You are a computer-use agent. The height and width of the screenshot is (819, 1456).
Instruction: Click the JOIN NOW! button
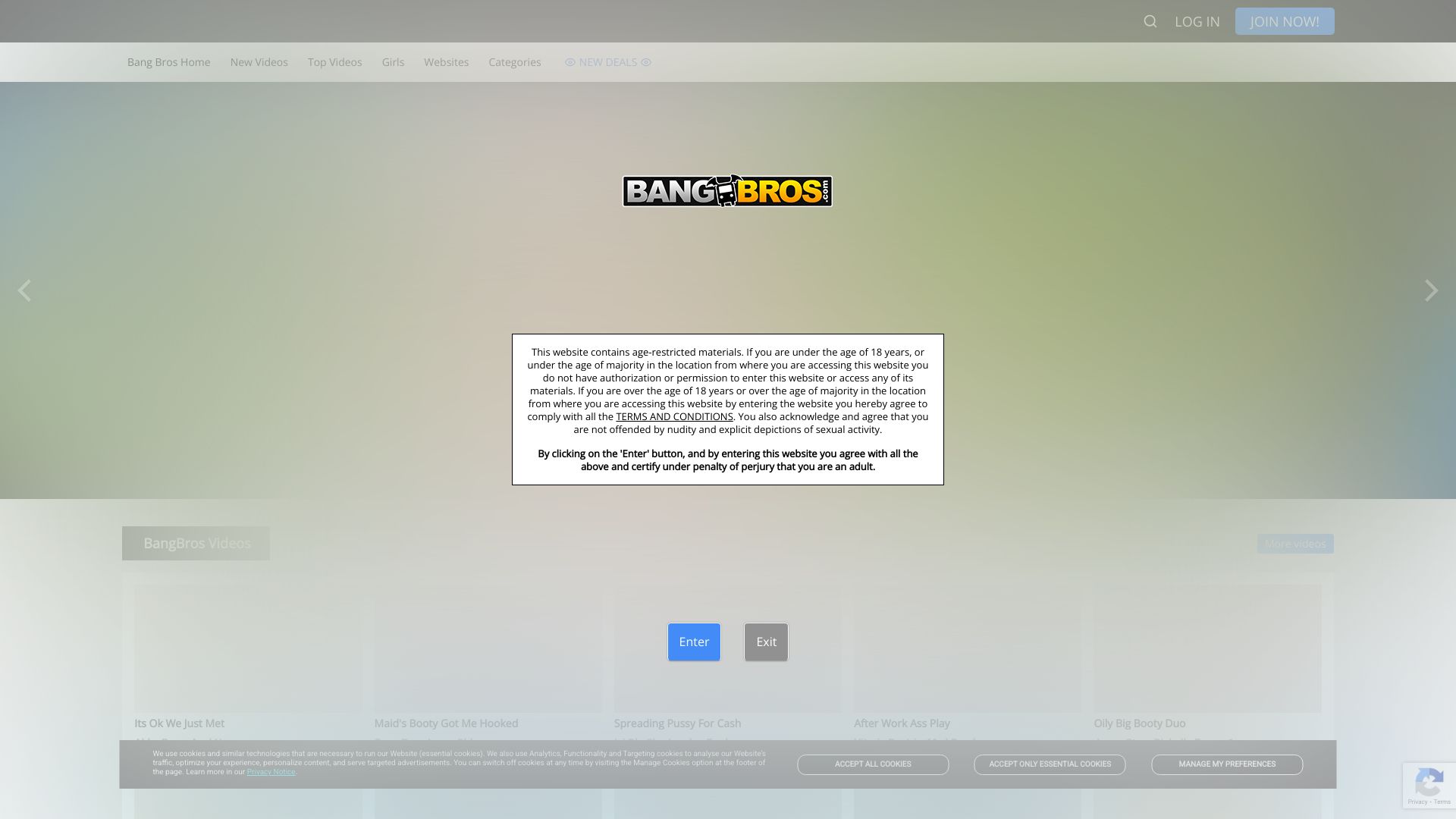(1284, 21)
